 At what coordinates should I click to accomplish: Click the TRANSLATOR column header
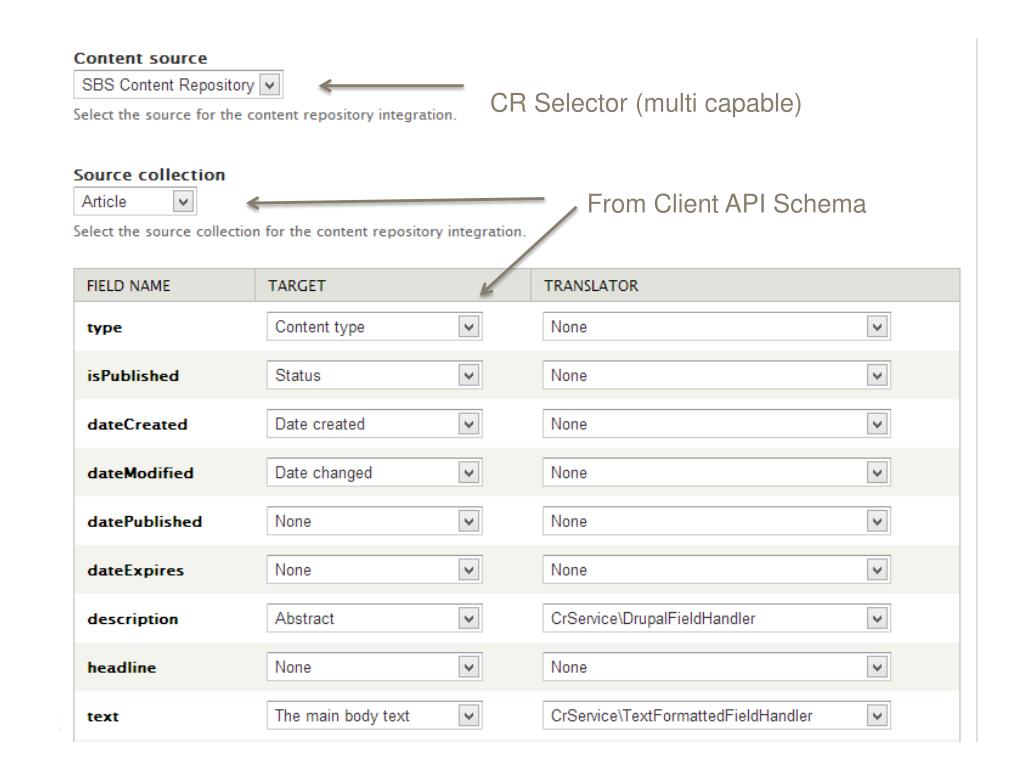click(591, 286)
